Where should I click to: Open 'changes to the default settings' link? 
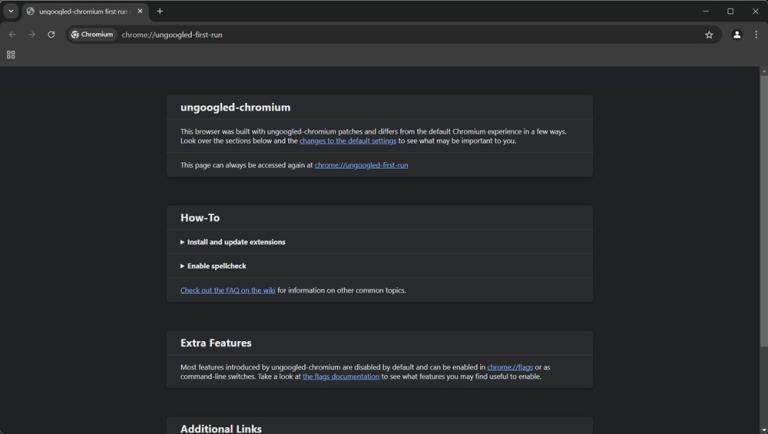pyautogui.click(x=348, y=141)
